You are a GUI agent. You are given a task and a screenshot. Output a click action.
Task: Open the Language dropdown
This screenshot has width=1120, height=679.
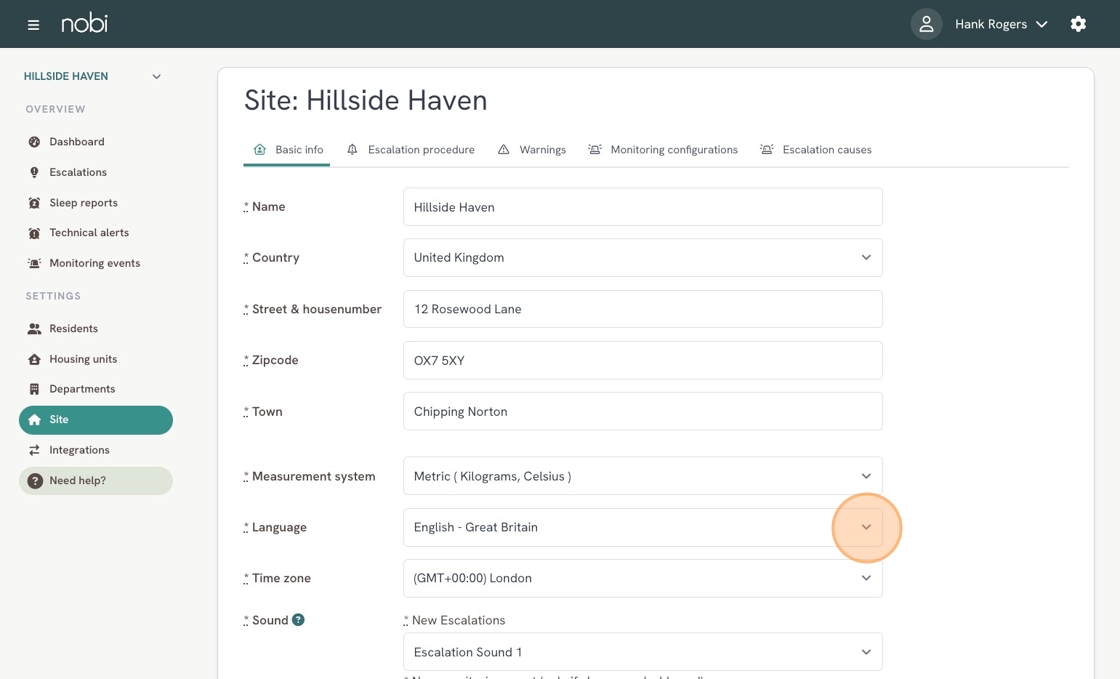click(642, 527)
